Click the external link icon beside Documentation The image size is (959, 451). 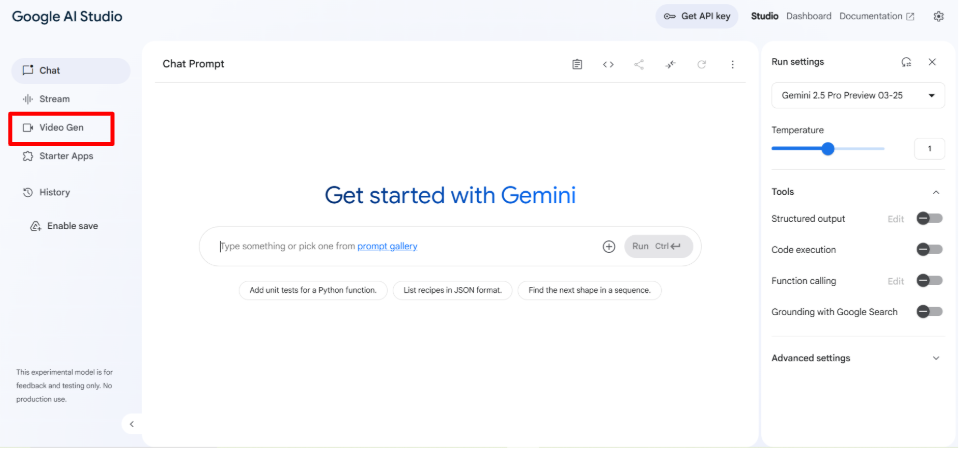tap(910, 17)
